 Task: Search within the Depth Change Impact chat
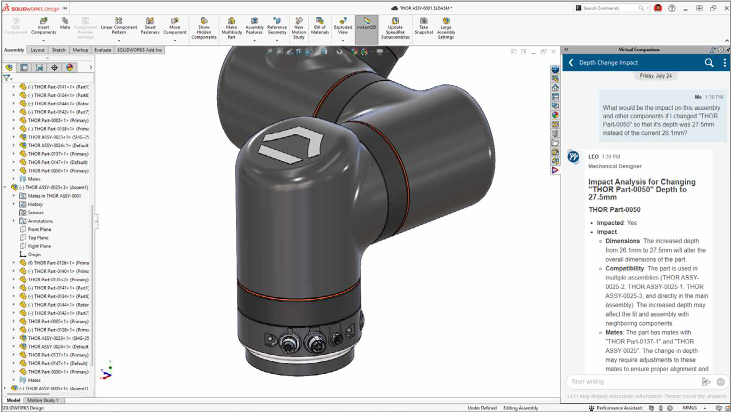(709, 62)
